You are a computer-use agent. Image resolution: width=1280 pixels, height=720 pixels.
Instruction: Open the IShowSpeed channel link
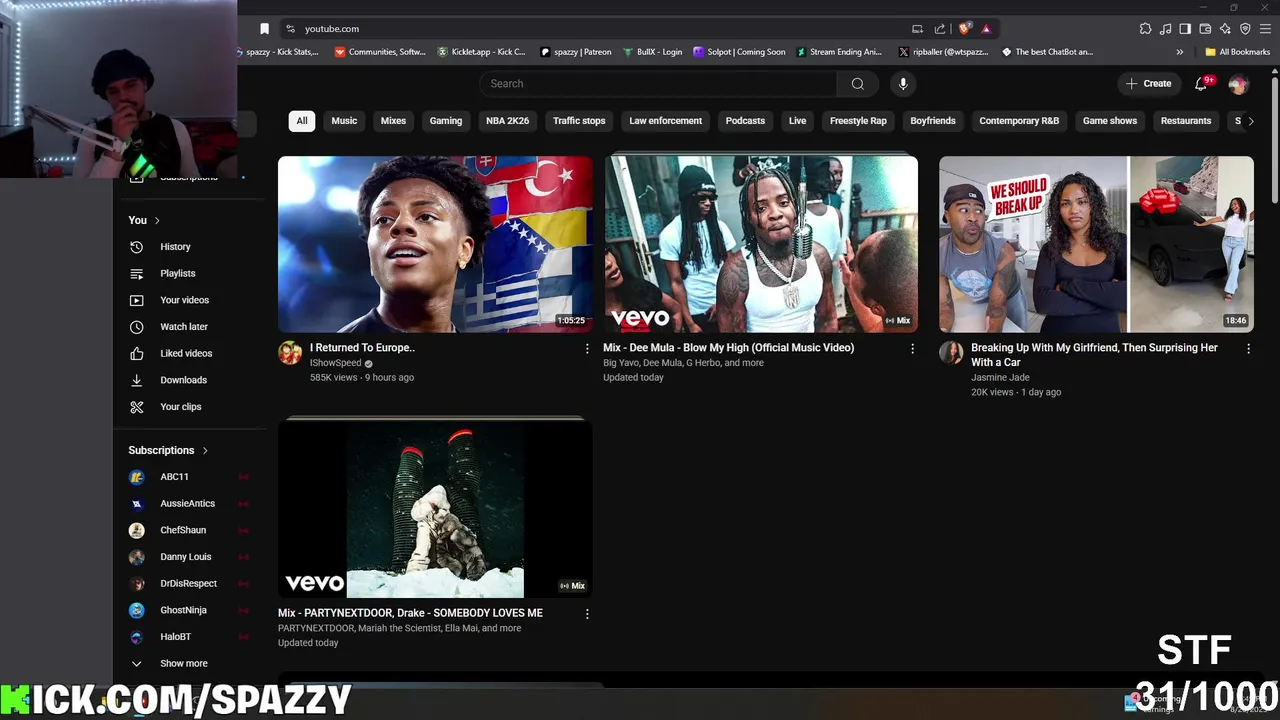(335, 363)
